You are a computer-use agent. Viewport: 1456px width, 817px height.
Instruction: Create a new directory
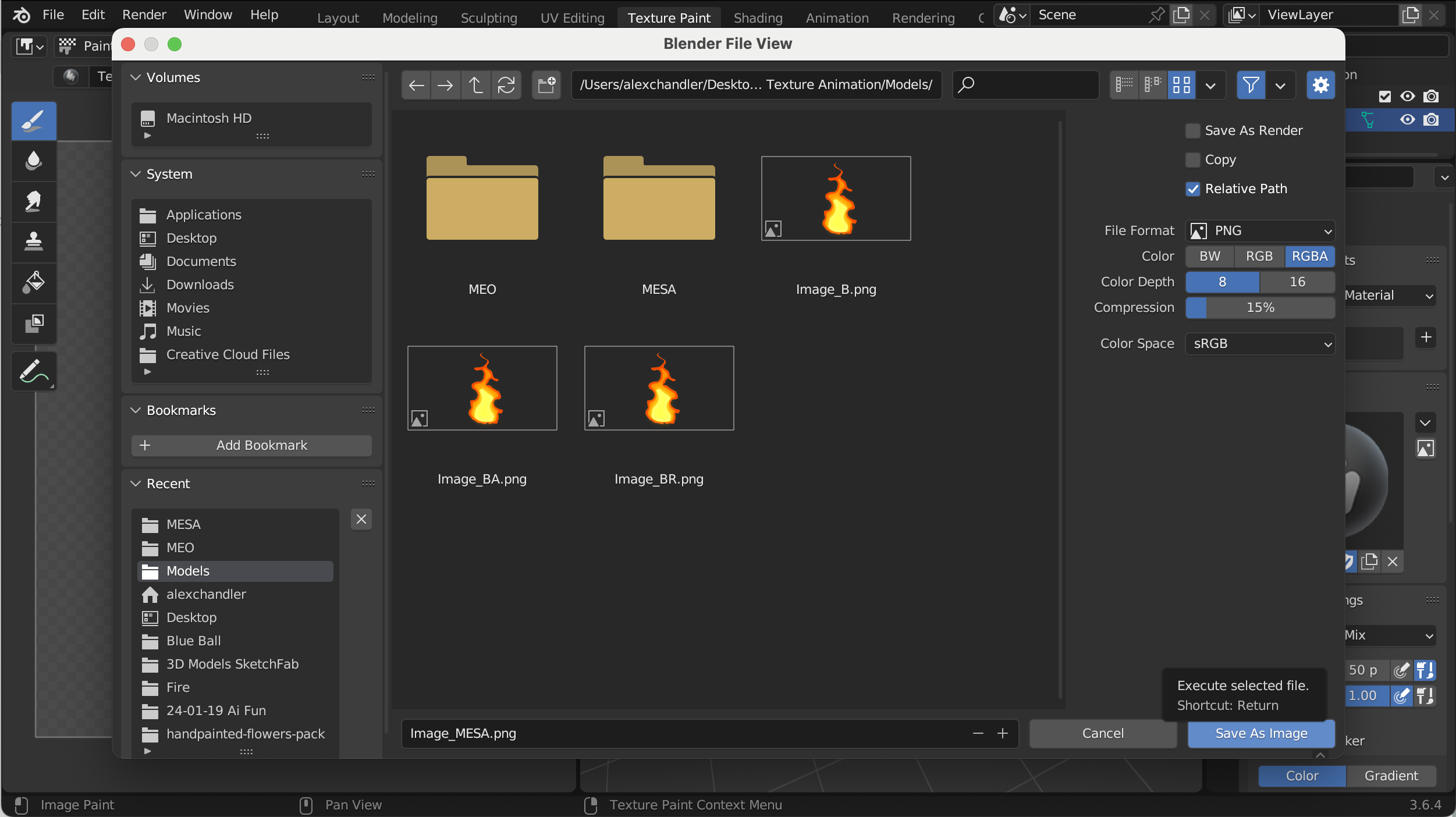tap(546, 85)
